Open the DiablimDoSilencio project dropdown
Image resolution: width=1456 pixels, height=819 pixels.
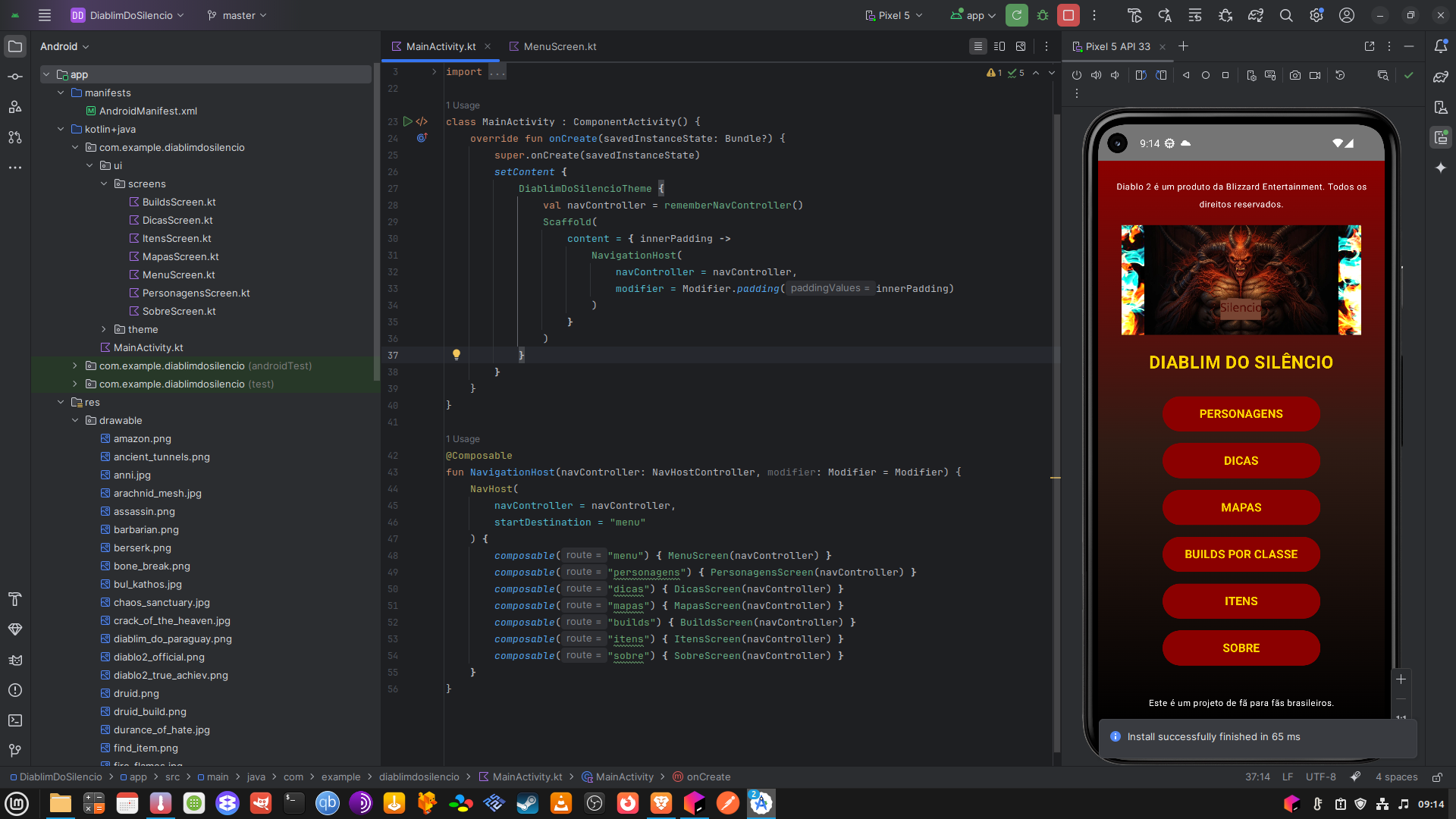click(x=127, y=15)
